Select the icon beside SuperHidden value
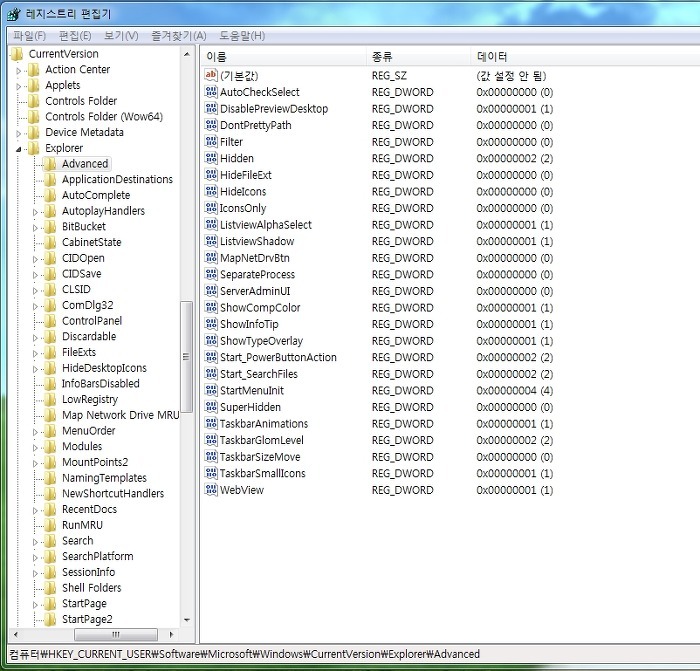Screen dimensions: 700x671 [211, 407]
